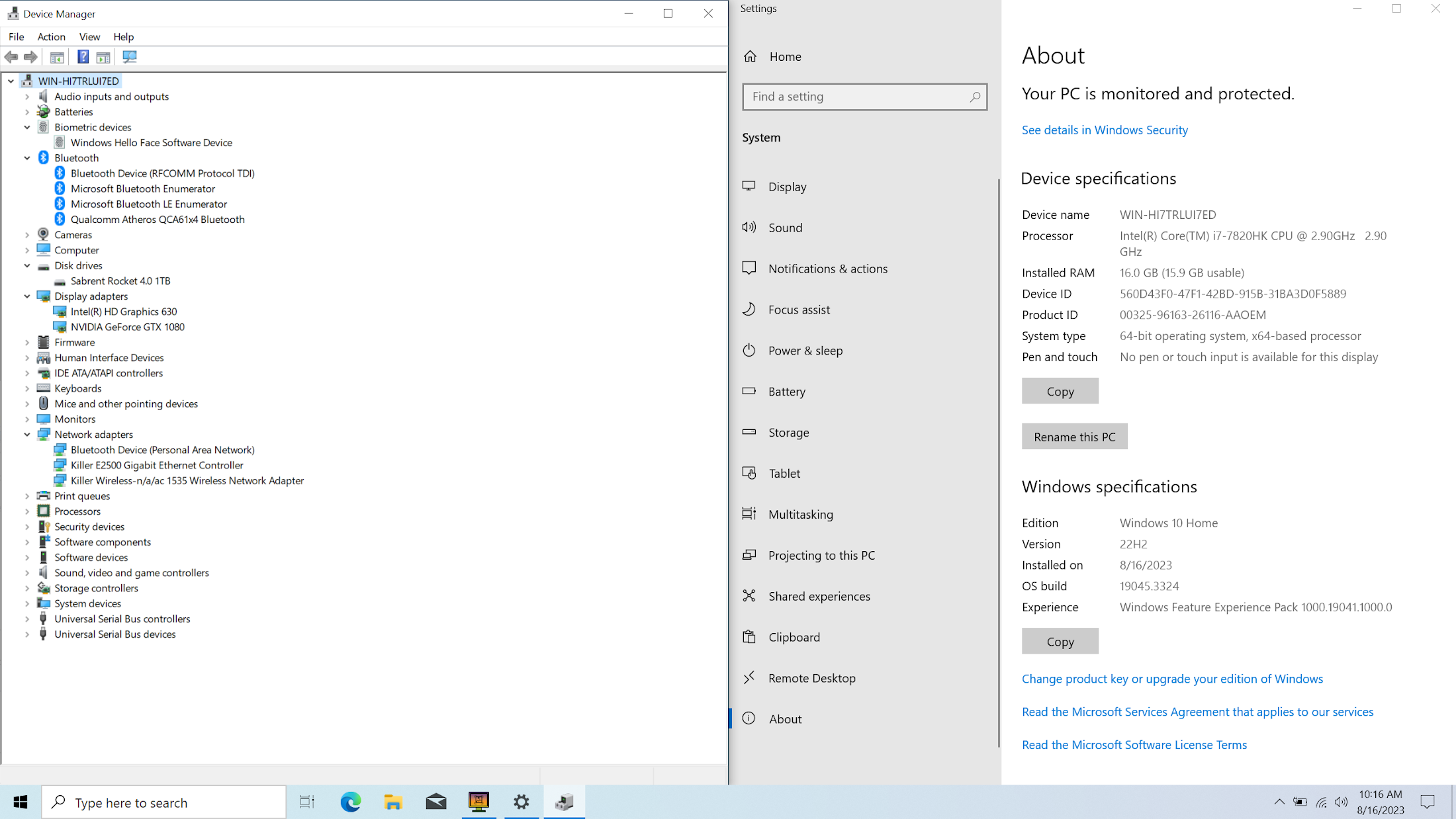Select Microsoft Bluetooth LE Enumerator row
The height and width of the screenshot is (819, 1456).
tap(148, 204)
